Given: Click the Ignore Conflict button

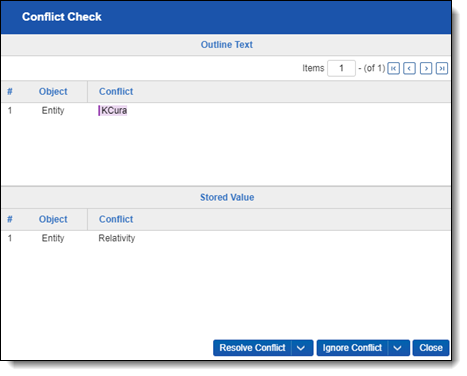Looking at the screenshot, I should point(352,348).
